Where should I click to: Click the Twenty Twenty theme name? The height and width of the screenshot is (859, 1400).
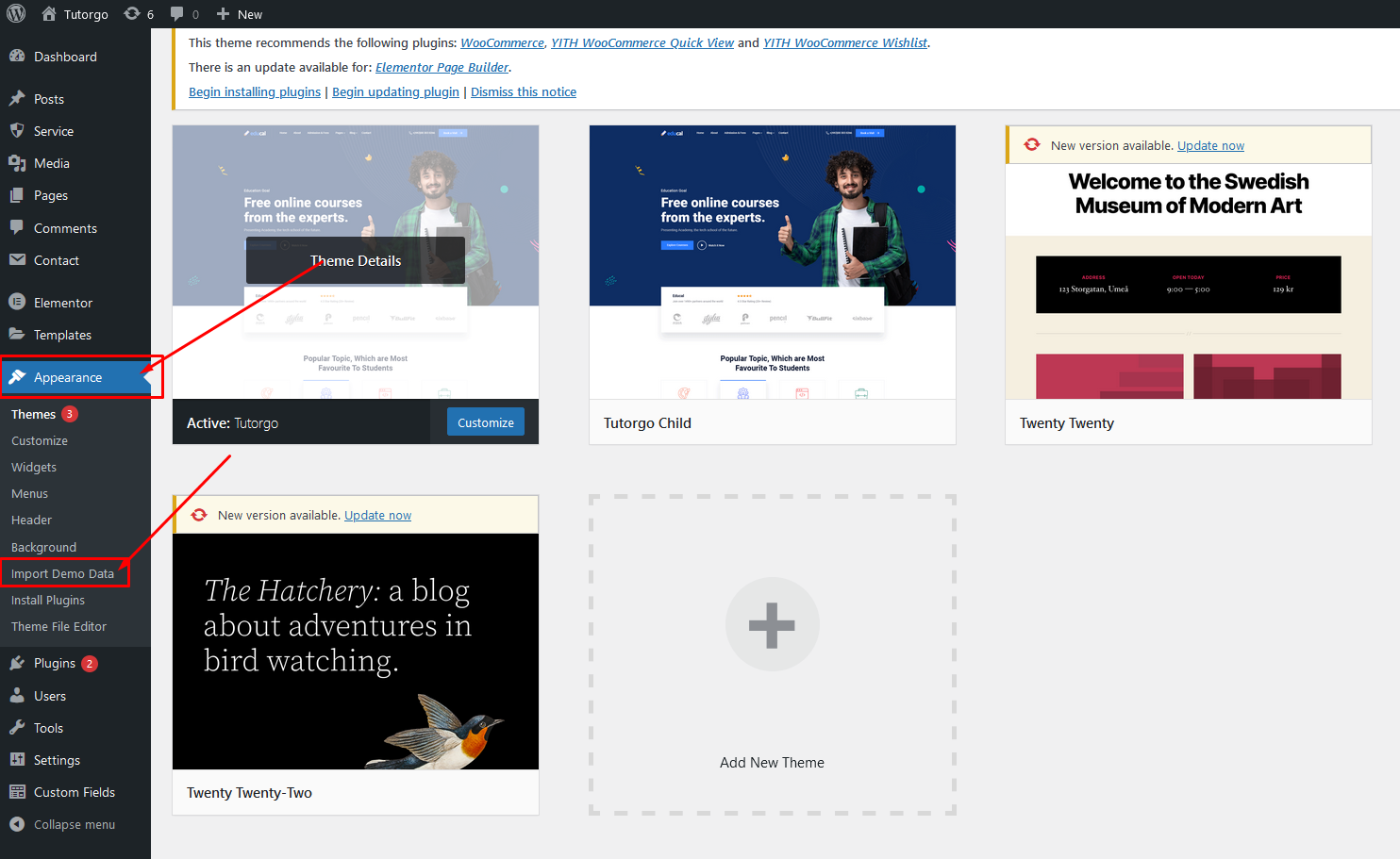tap(1067, 422)
